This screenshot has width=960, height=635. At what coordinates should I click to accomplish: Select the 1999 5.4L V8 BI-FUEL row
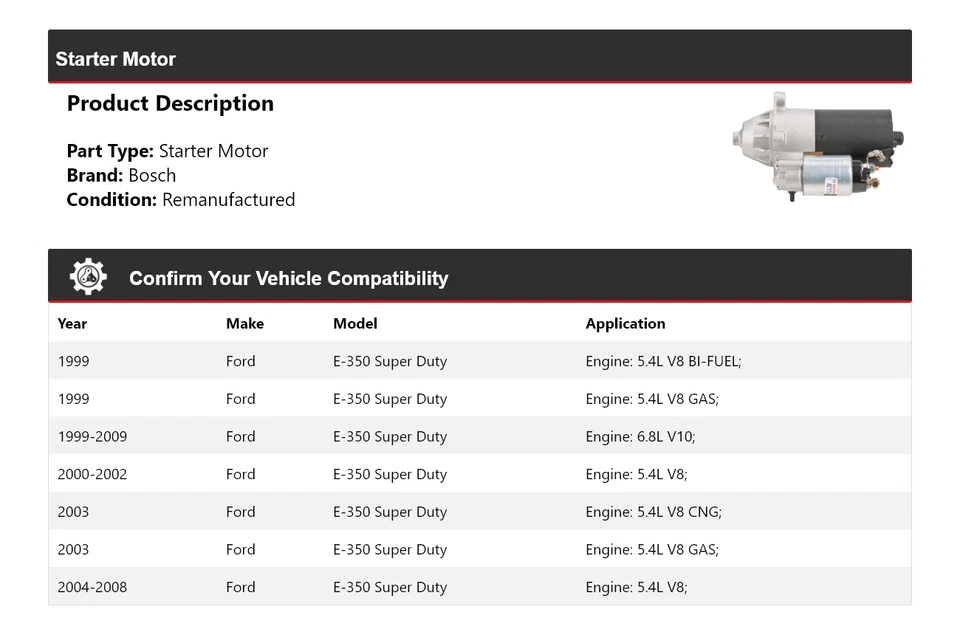pos(480,361)
